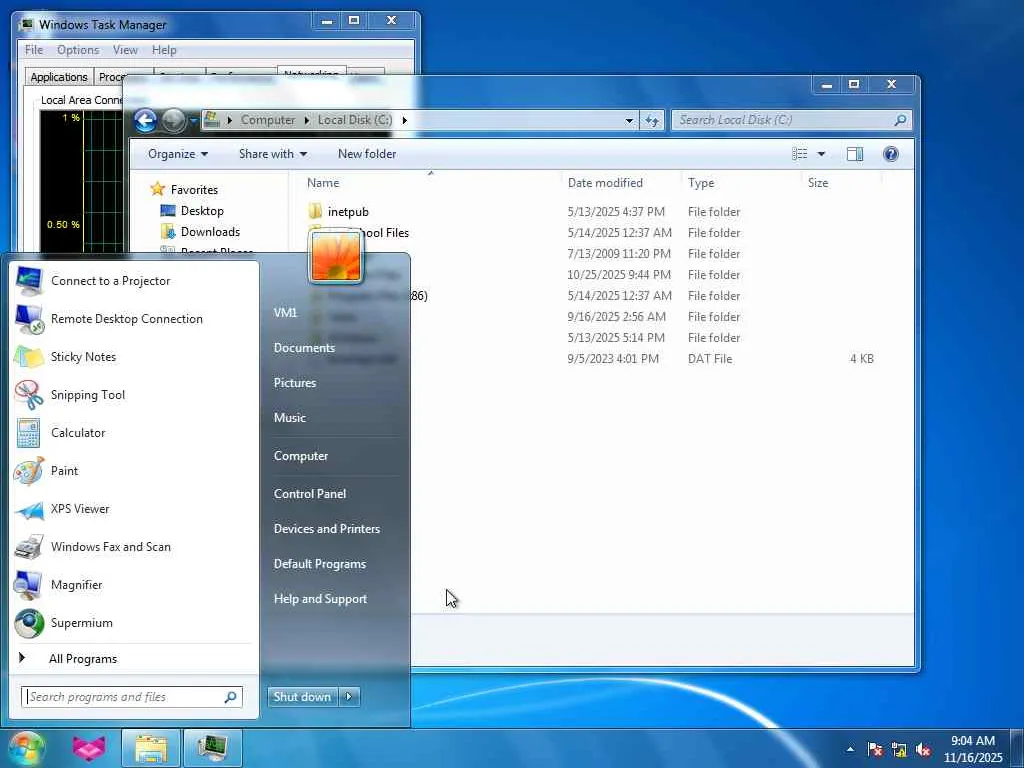This screenshot has width=1024, height=768.
Task: Open Default Programs from Start menu
Action: (x=319, y=564)
